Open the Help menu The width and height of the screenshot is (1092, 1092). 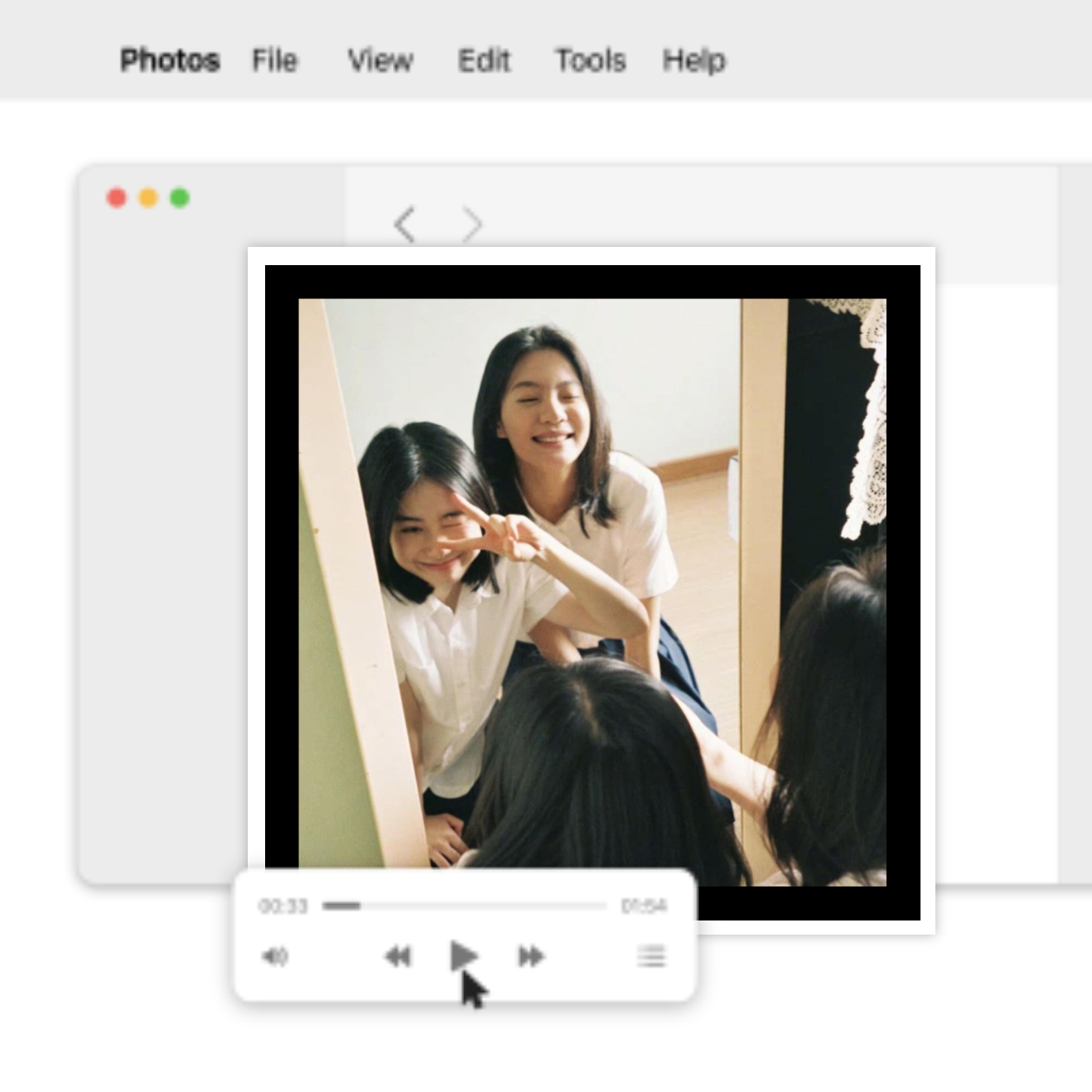click(x=693, y=60)
